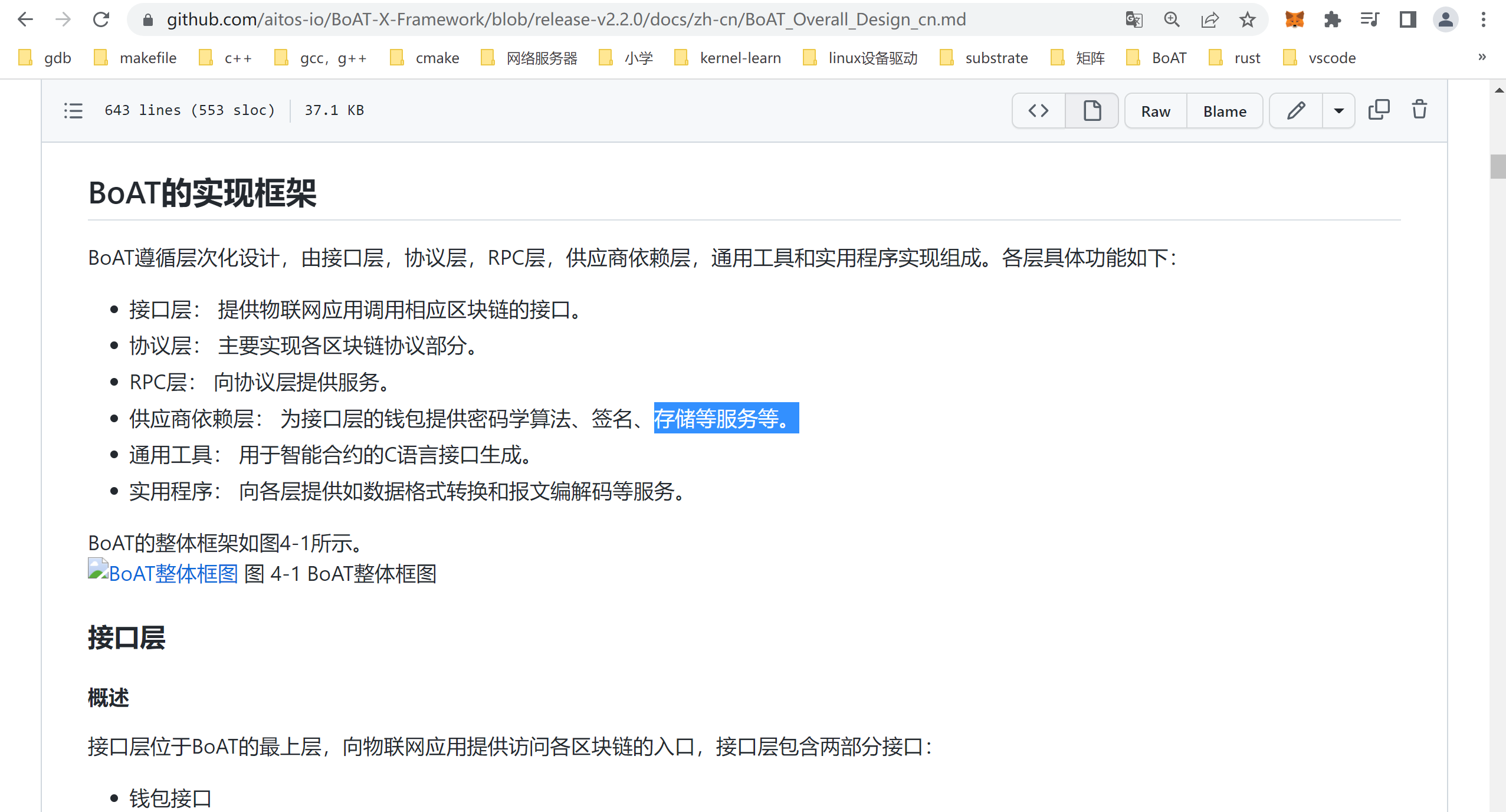Delete this file using the trash icon
This screenshot has width=1506, height=812.
click(x=1419, y=110)
